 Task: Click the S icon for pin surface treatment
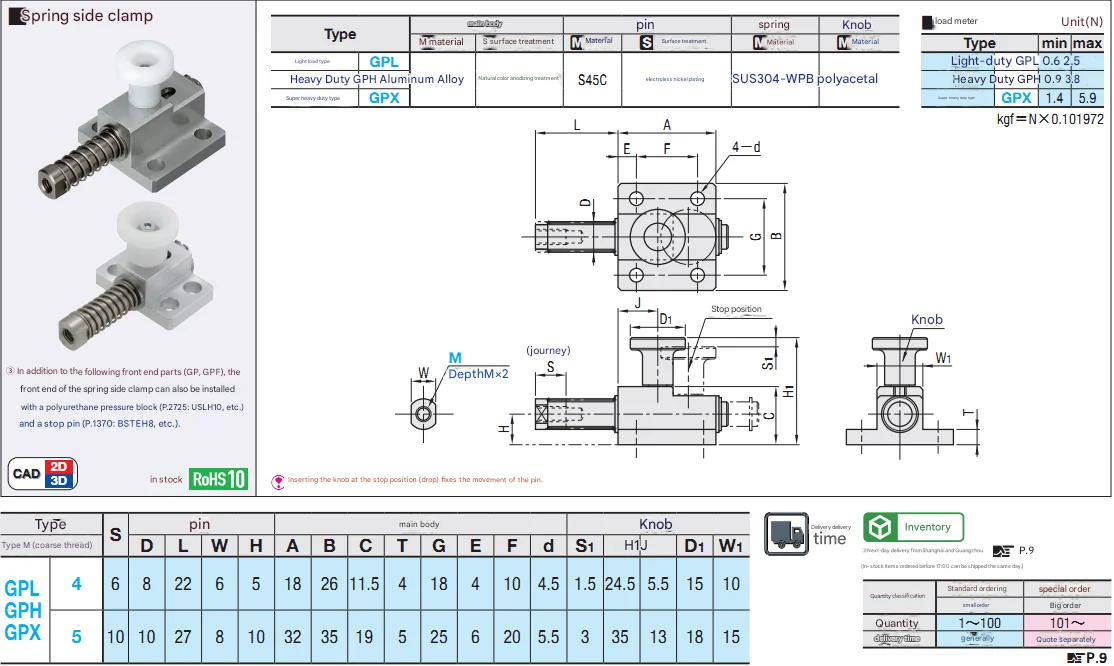tap(646, 42)
